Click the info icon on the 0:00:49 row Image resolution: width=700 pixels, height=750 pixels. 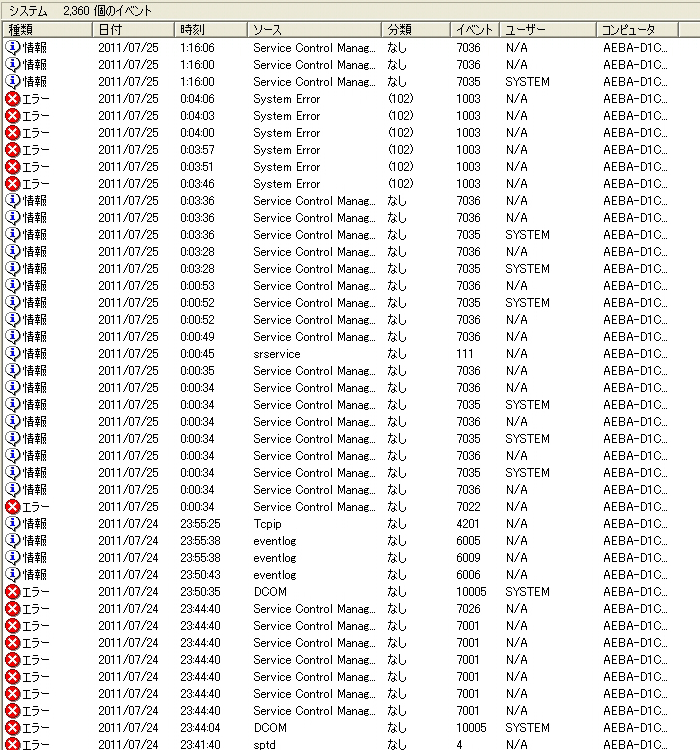(13, 336)
